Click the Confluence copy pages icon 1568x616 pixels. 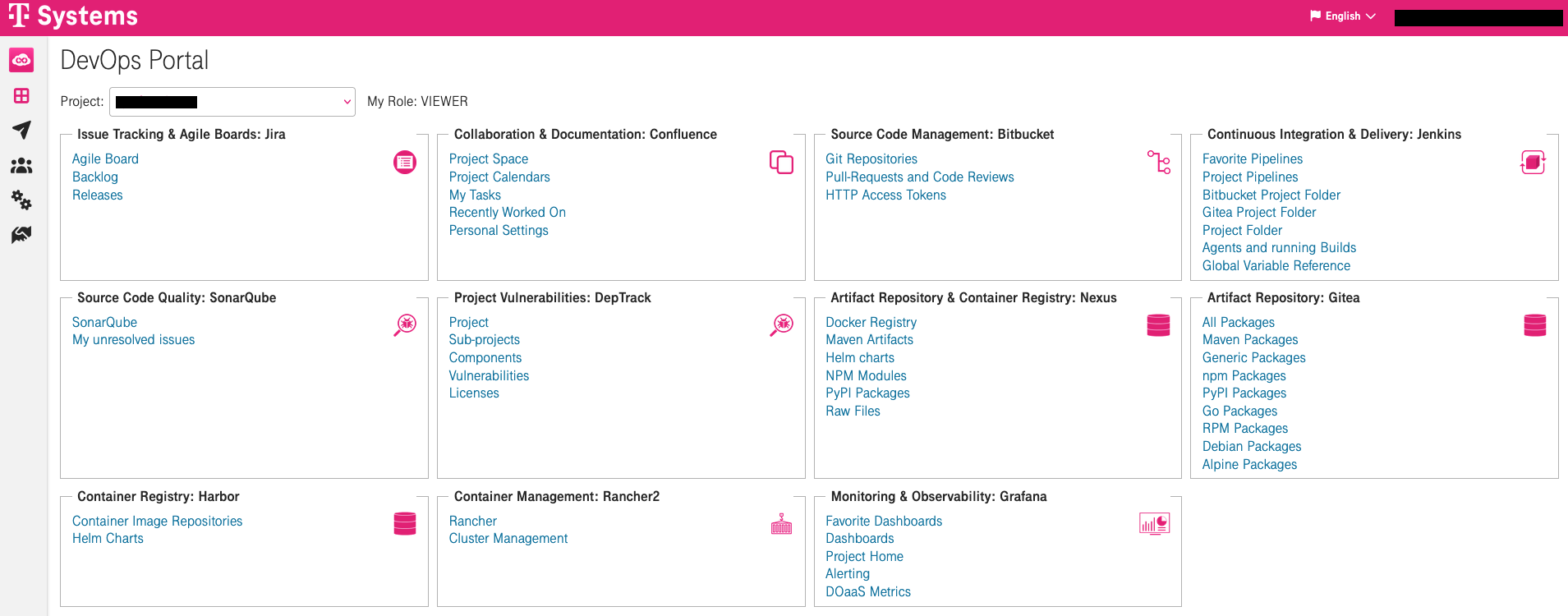click(x=781, y=163)
